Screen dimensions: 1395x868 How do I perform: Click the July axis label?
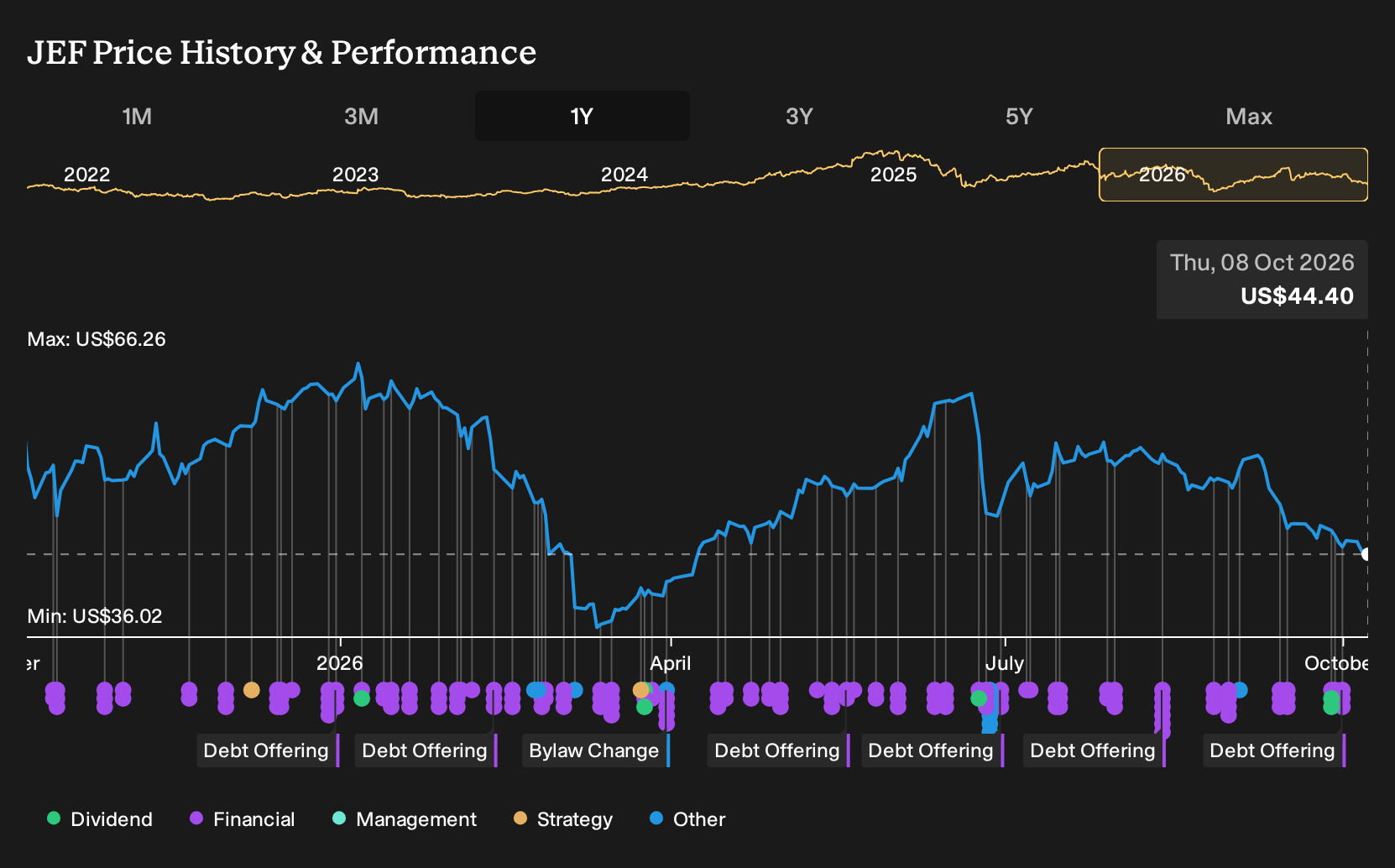[x=1005, y=663]
